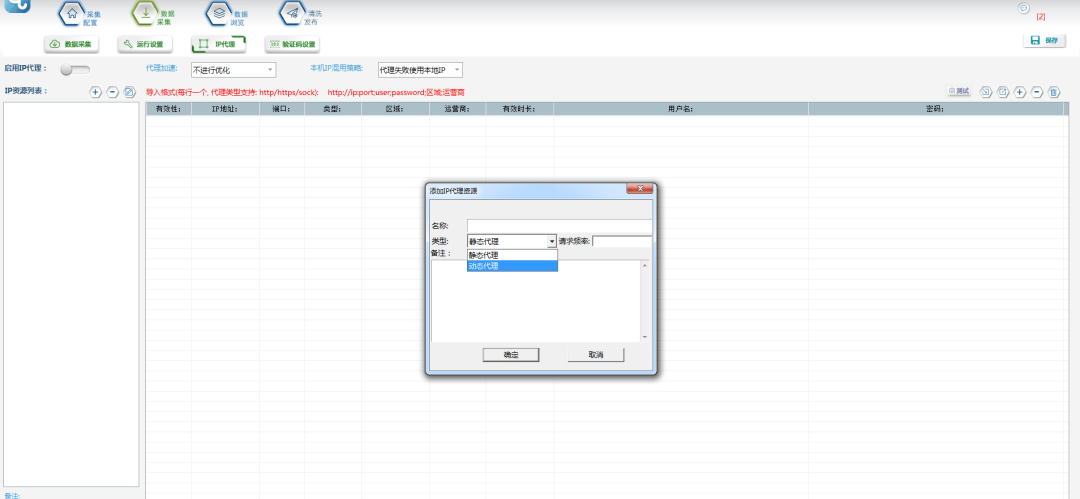Cancel the dialog with 取消
Image resolution: width=1080 pixels, height=499 pixels.
click(596, 354)
